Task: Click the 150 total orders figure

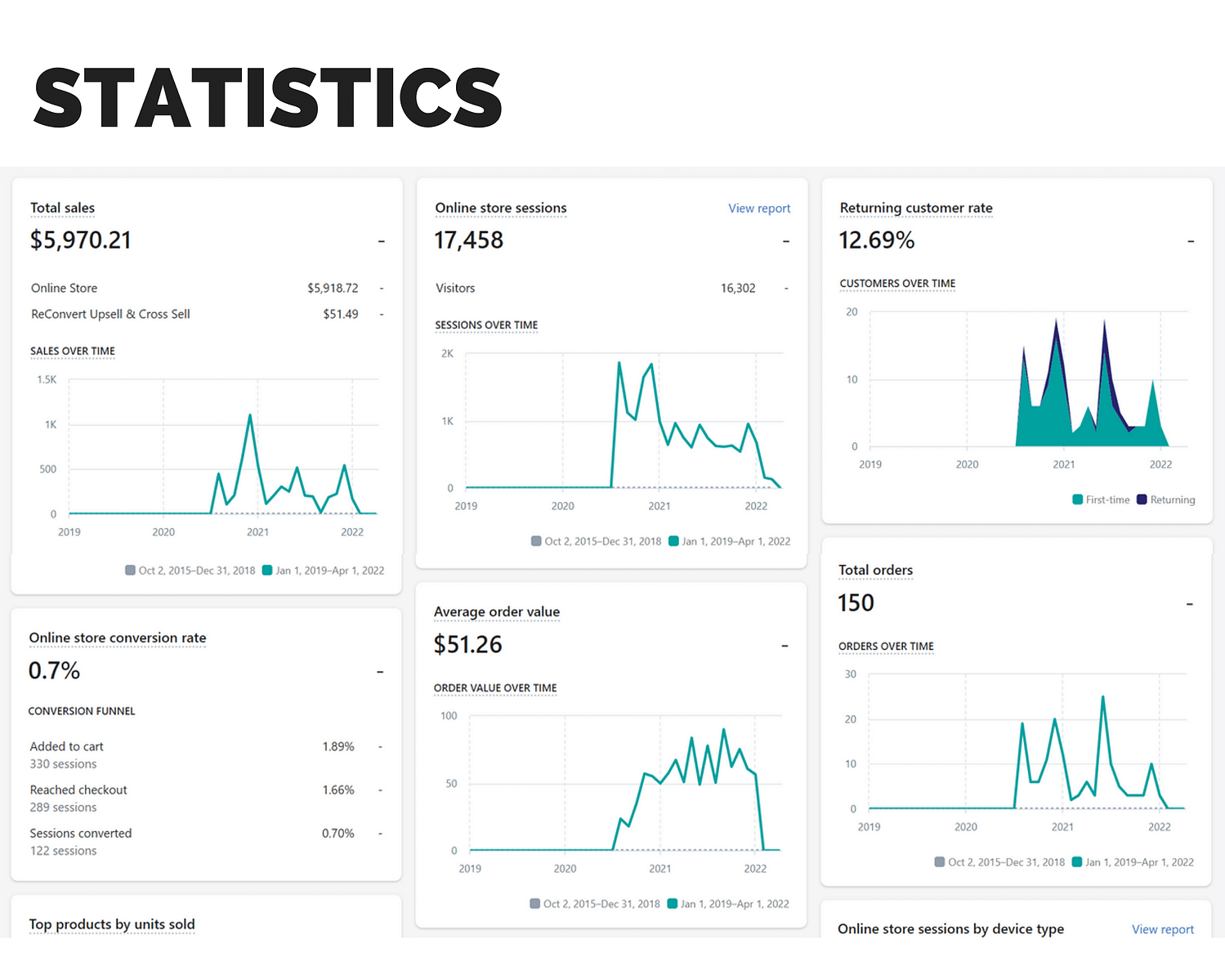Action: tap(856, 603)
